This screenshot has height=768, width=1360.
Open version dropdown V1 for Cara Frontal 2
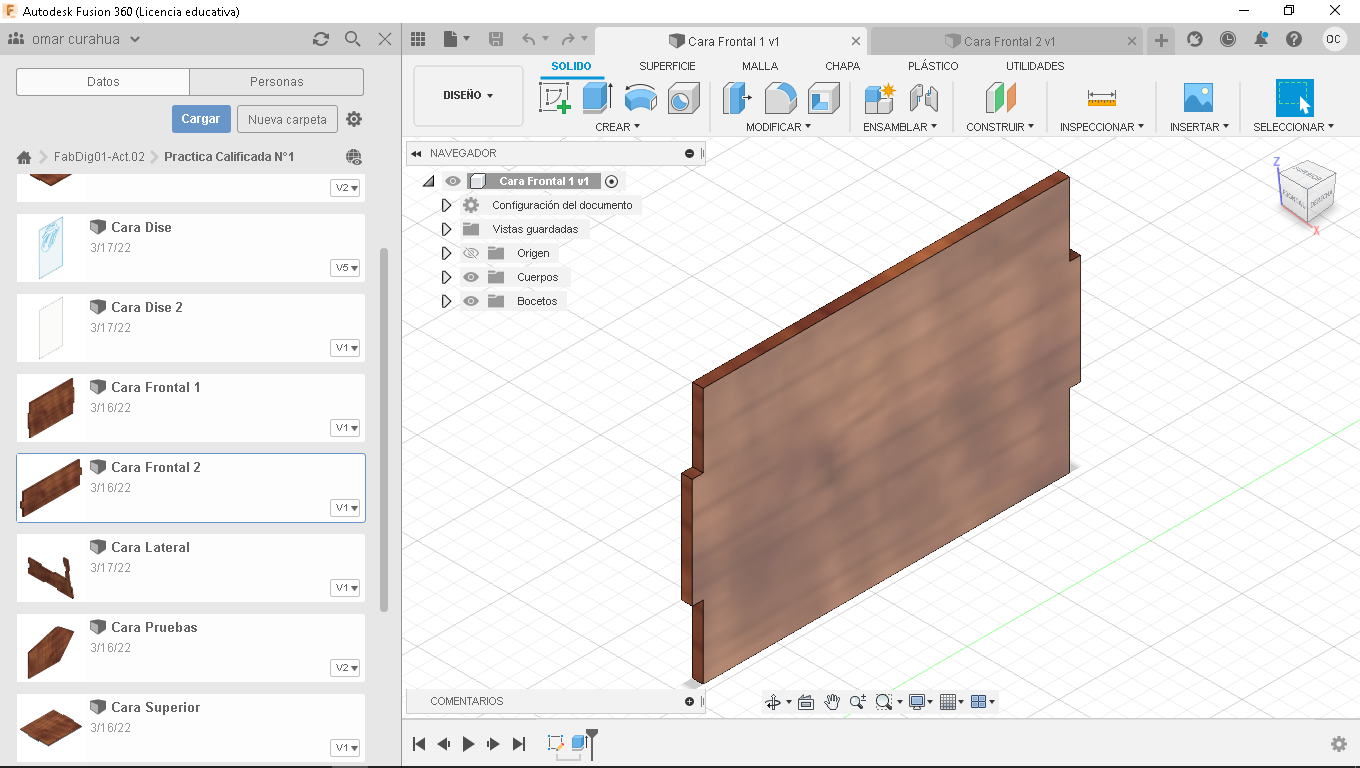click(x=346, y=508)
